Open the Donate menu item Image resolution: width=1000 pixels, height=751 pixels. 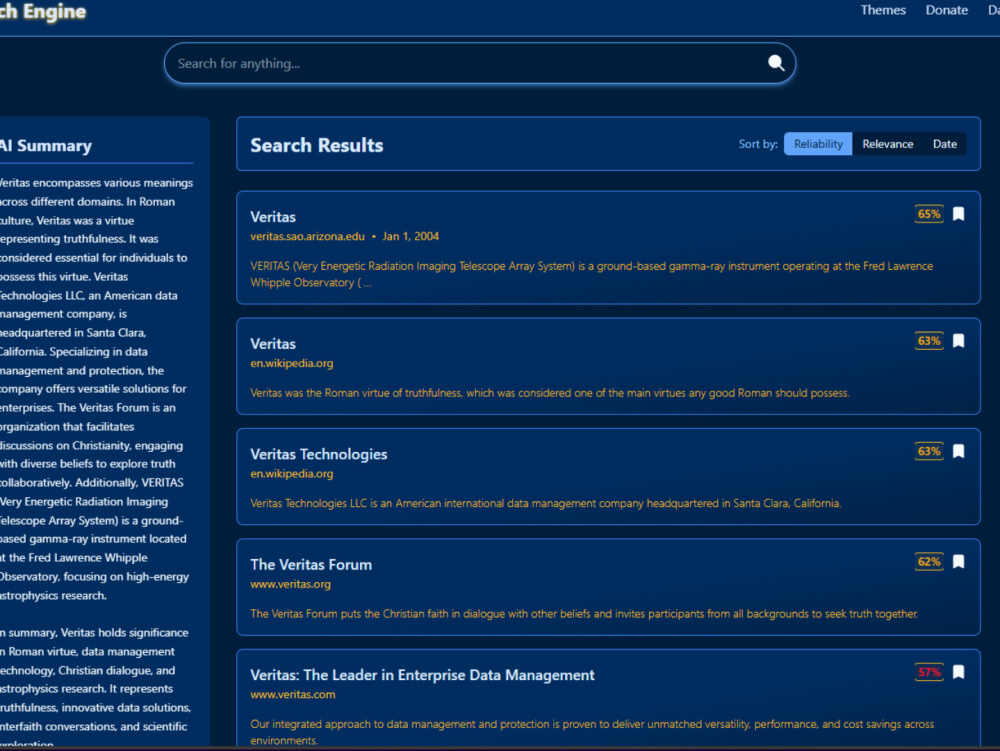(x=946, y=10)
